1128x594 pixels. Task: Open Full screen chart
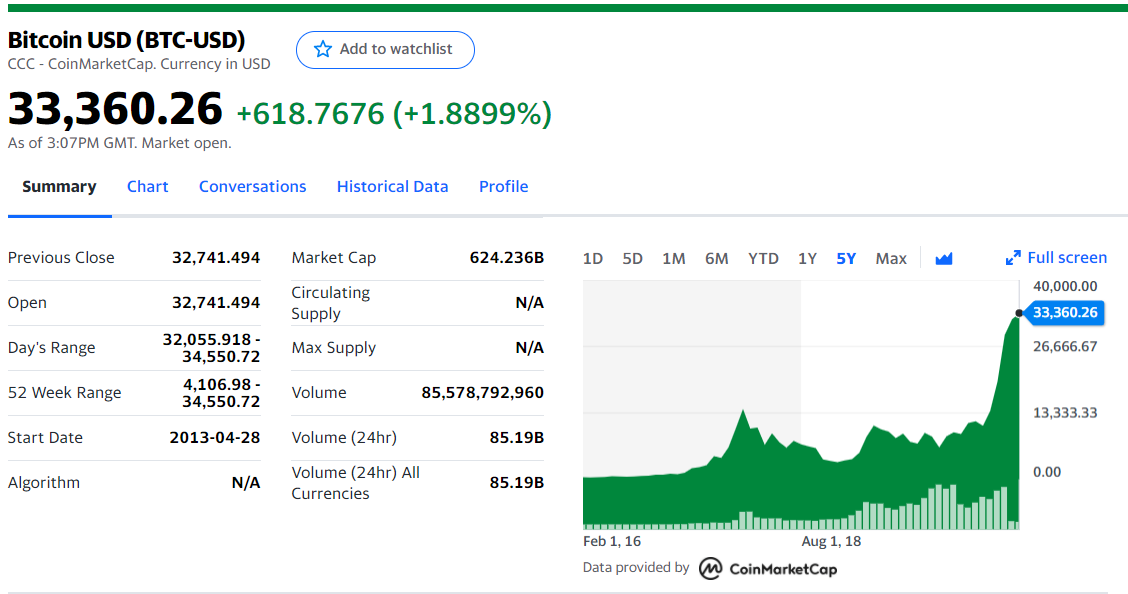[1056, 257]
